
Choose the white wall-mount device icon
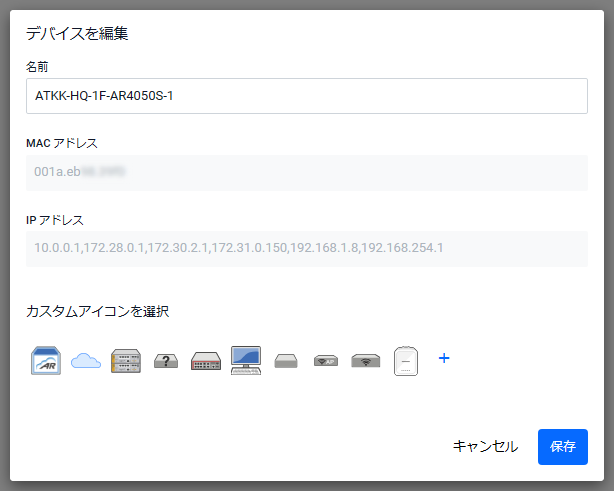coord(406,360)
